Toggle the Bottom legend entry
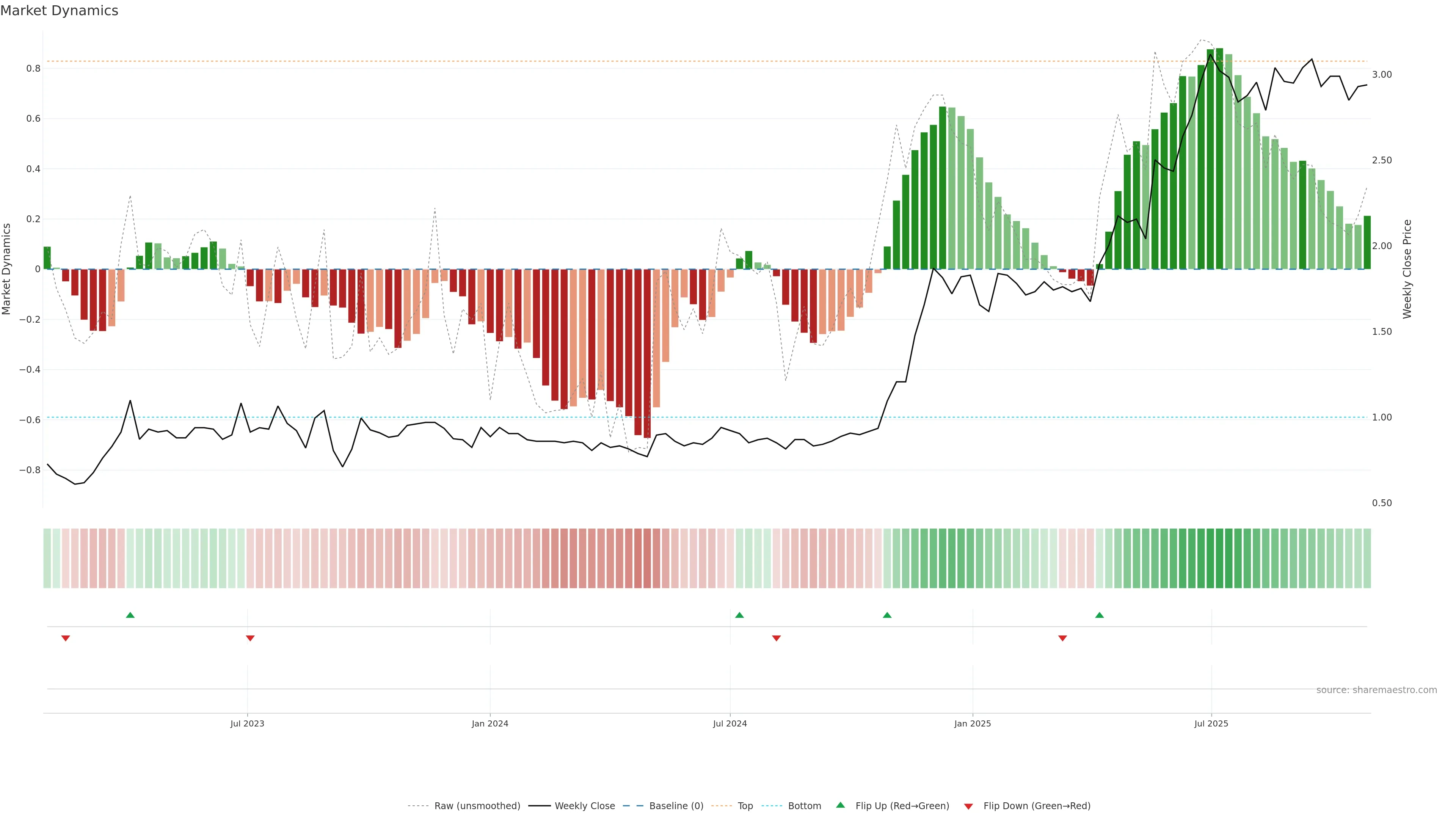1456x819 pixels. click(804, 805)
